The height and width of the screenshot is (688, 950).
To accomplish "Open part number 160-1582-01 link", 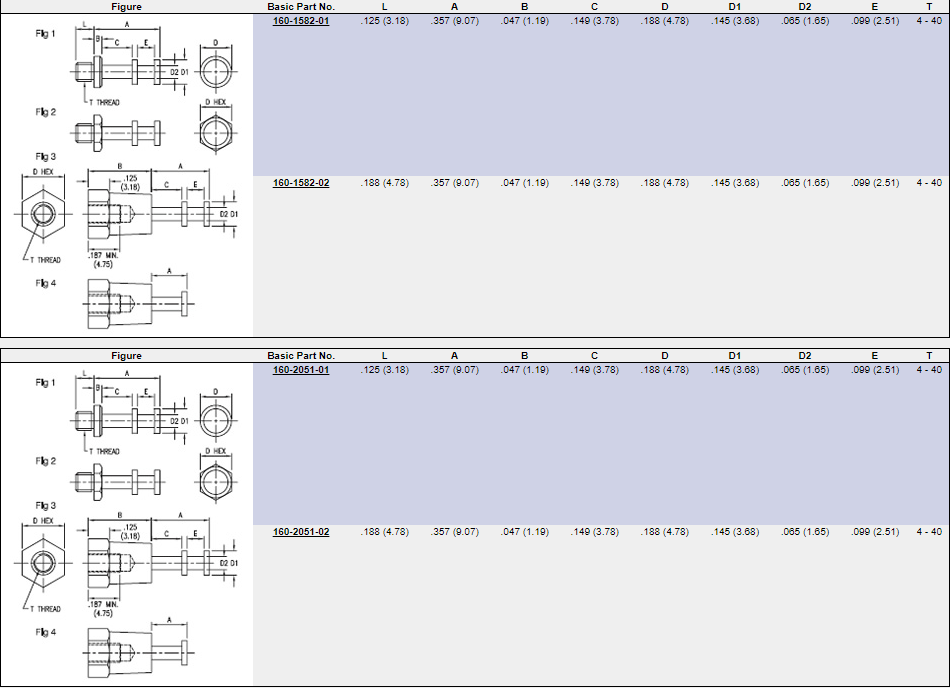I will tap(301, 20).
